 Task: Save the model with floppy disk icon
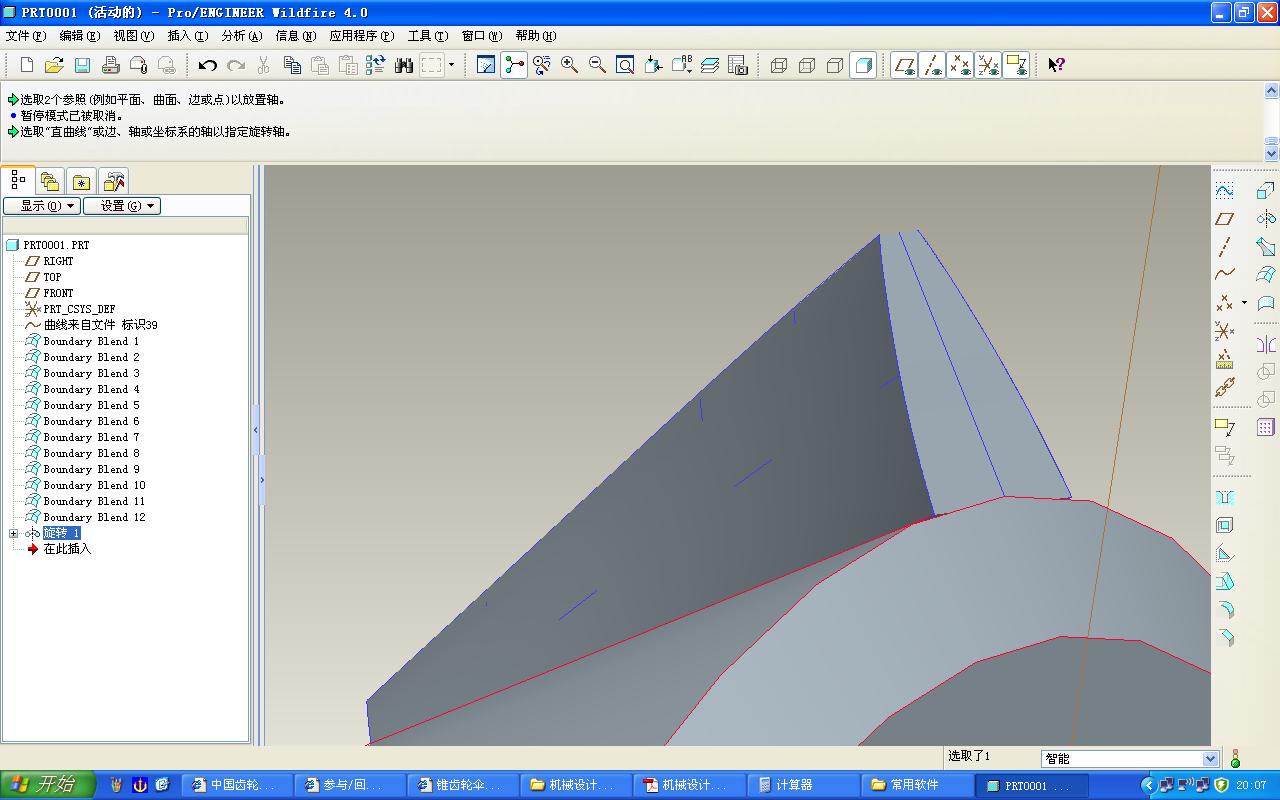pos(82,65)
